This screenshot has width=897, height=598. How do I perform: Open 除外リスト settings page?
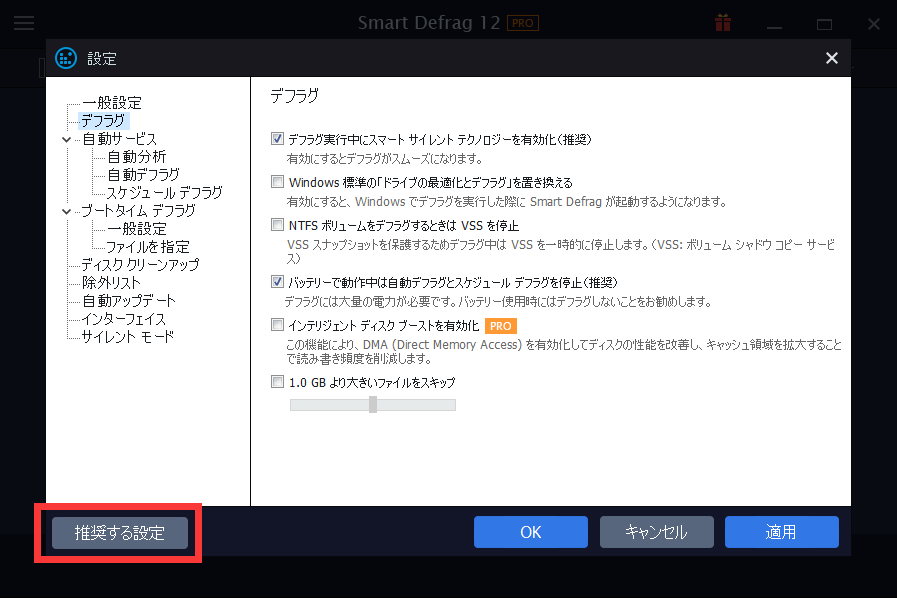(x=111, y=283)
